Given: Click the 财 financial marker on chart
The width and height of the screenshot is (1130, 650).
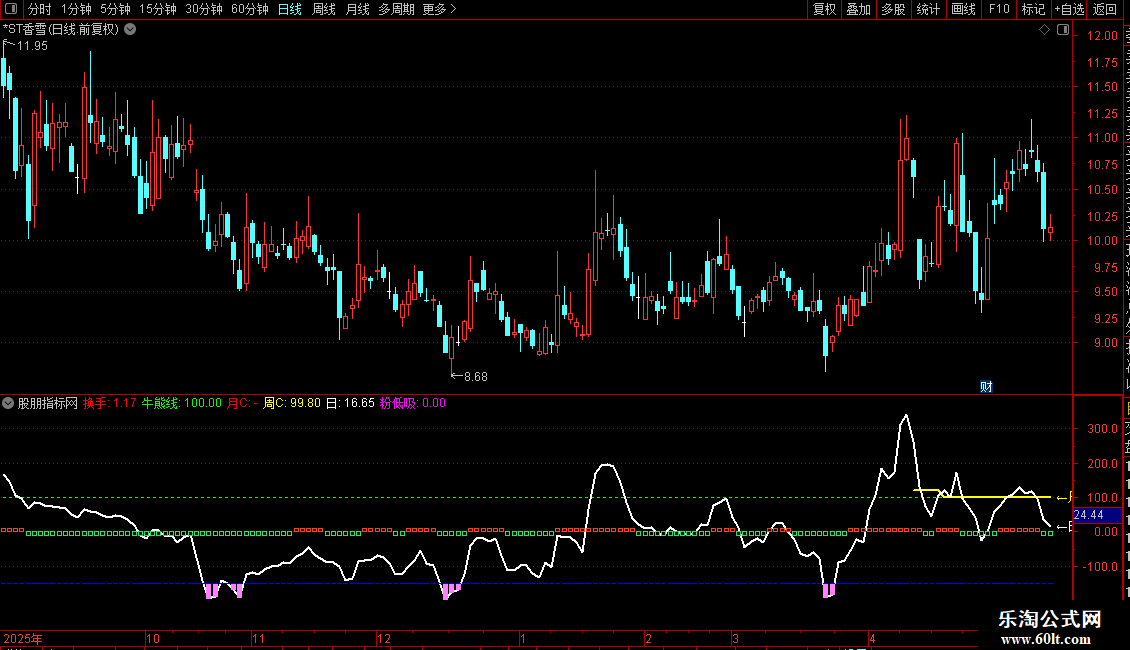Looking at the screenshot, I should (986, 387).
